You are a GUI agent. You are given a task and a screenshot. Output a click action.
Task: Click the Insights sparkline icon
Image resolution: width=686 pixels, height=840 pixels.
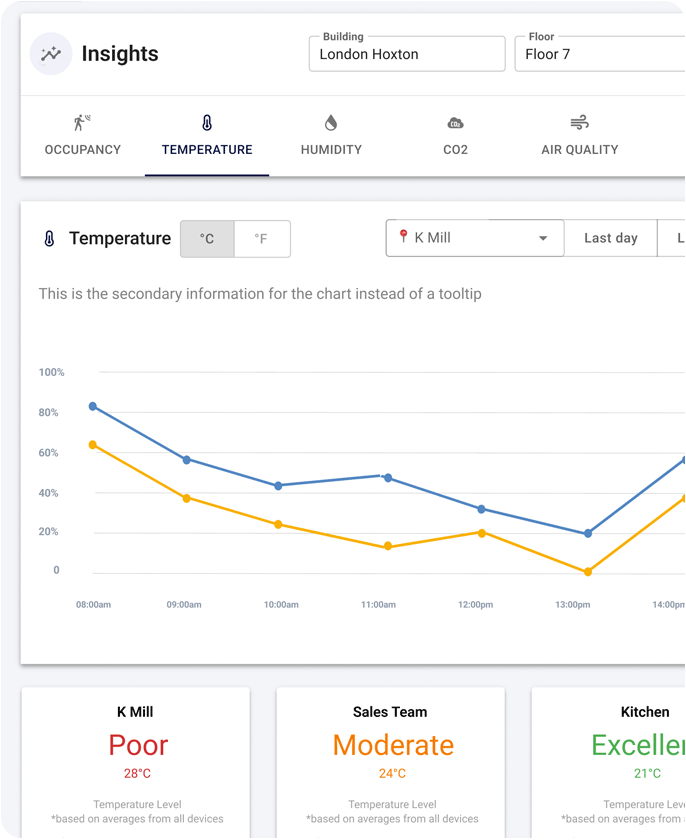[51, 54]
